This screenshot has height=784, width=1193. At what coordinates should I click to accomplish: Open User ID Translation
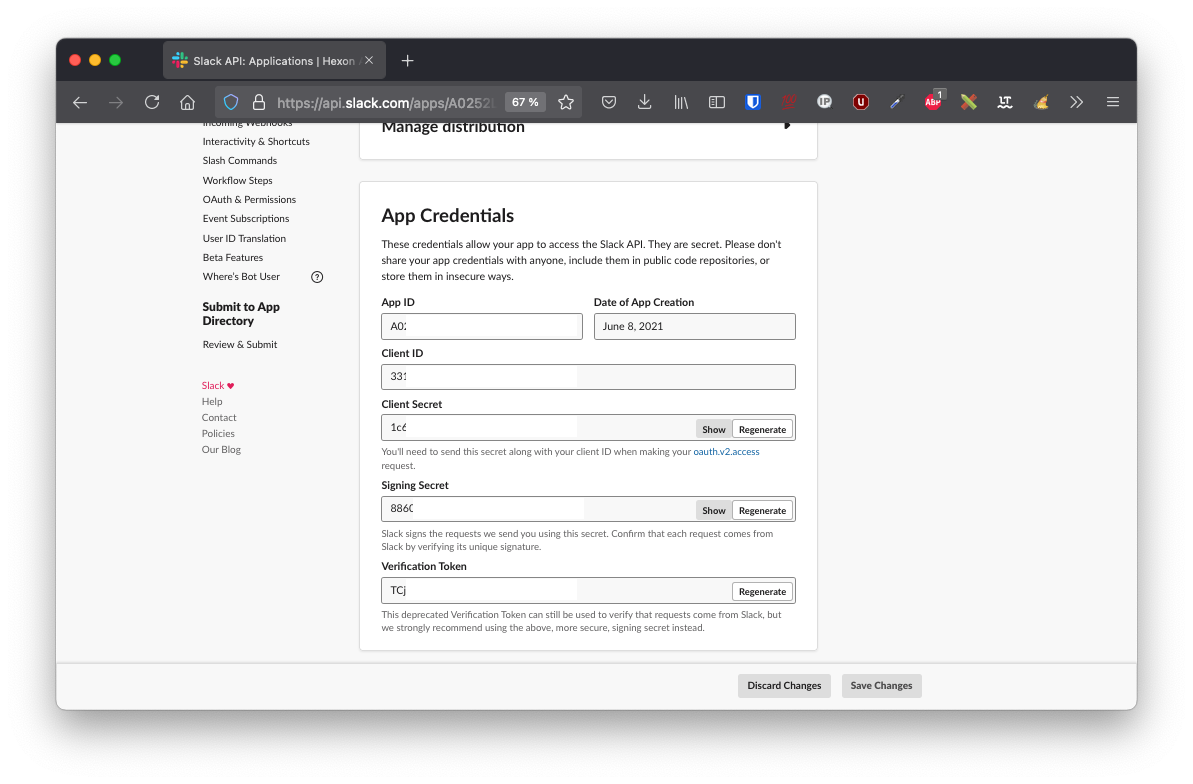(x=244, y=238)
